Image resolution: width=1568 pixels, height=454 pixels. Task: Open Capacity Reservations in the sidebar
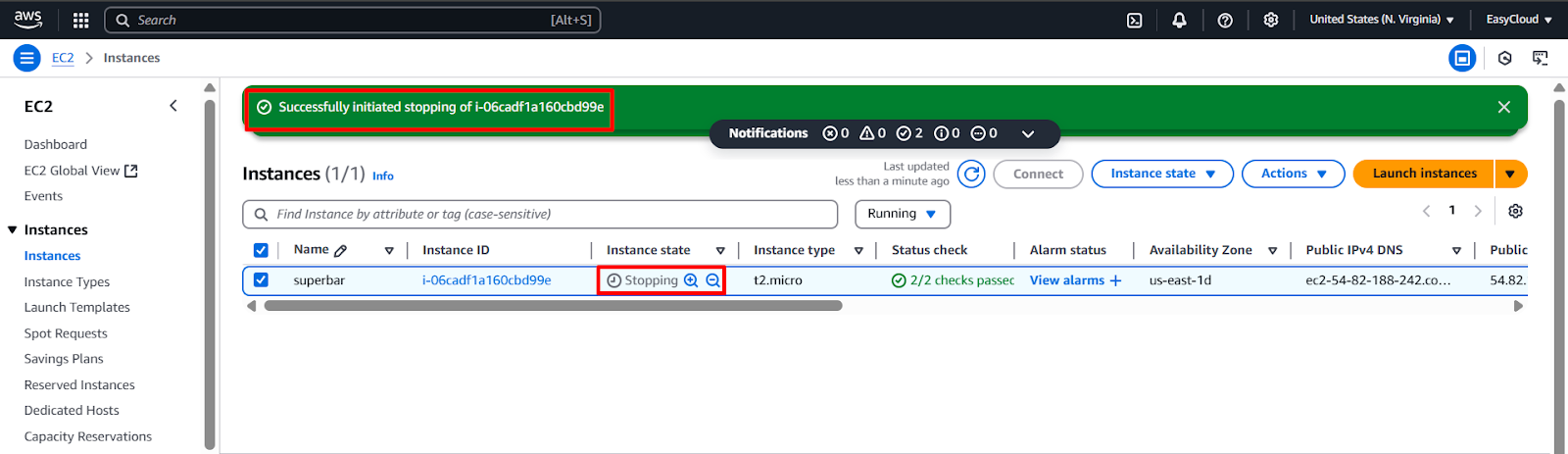pyautogui.click(x=88, y=436)
